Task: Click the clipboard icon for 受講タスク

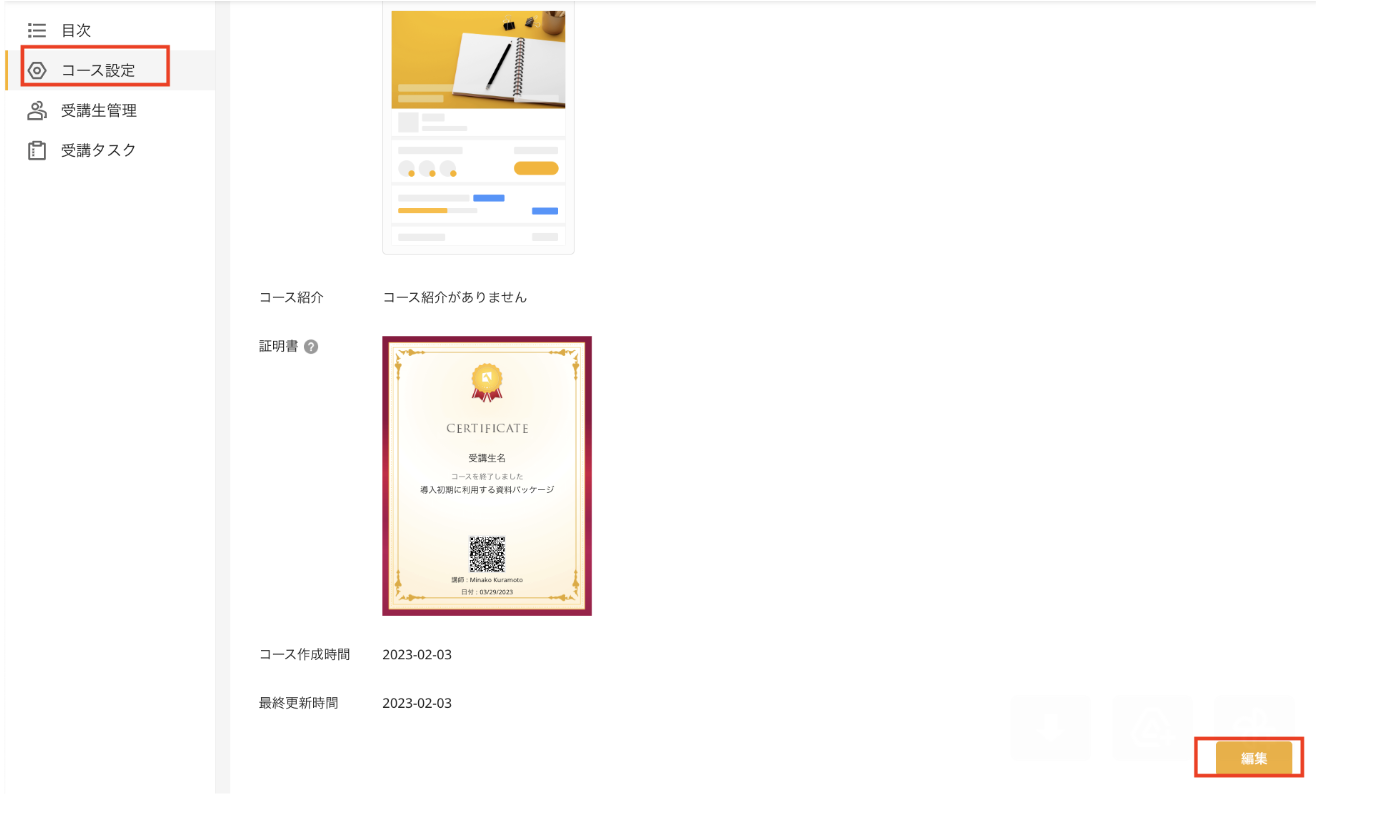Action: [x=37, y=151]
